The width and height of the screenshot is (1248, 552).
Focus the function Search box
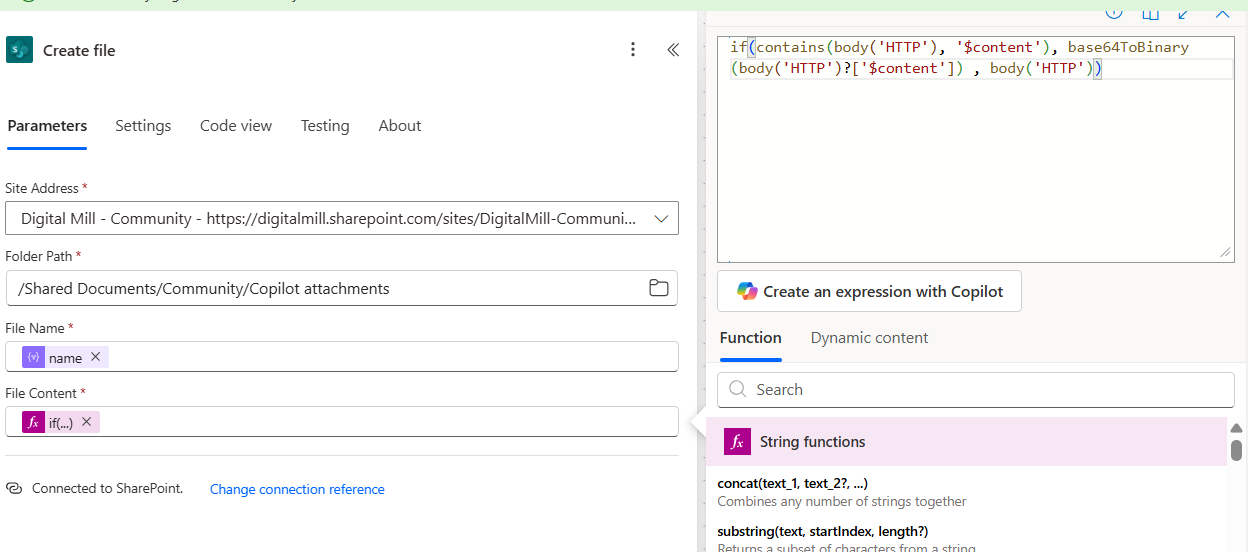[976, 389]
